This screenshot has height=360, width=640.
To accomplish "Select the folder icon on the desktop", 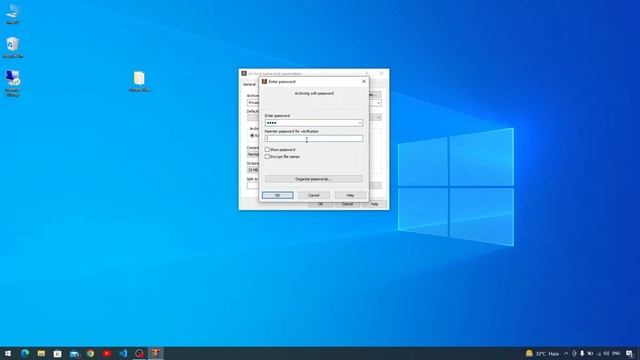I will coord(139,81).
